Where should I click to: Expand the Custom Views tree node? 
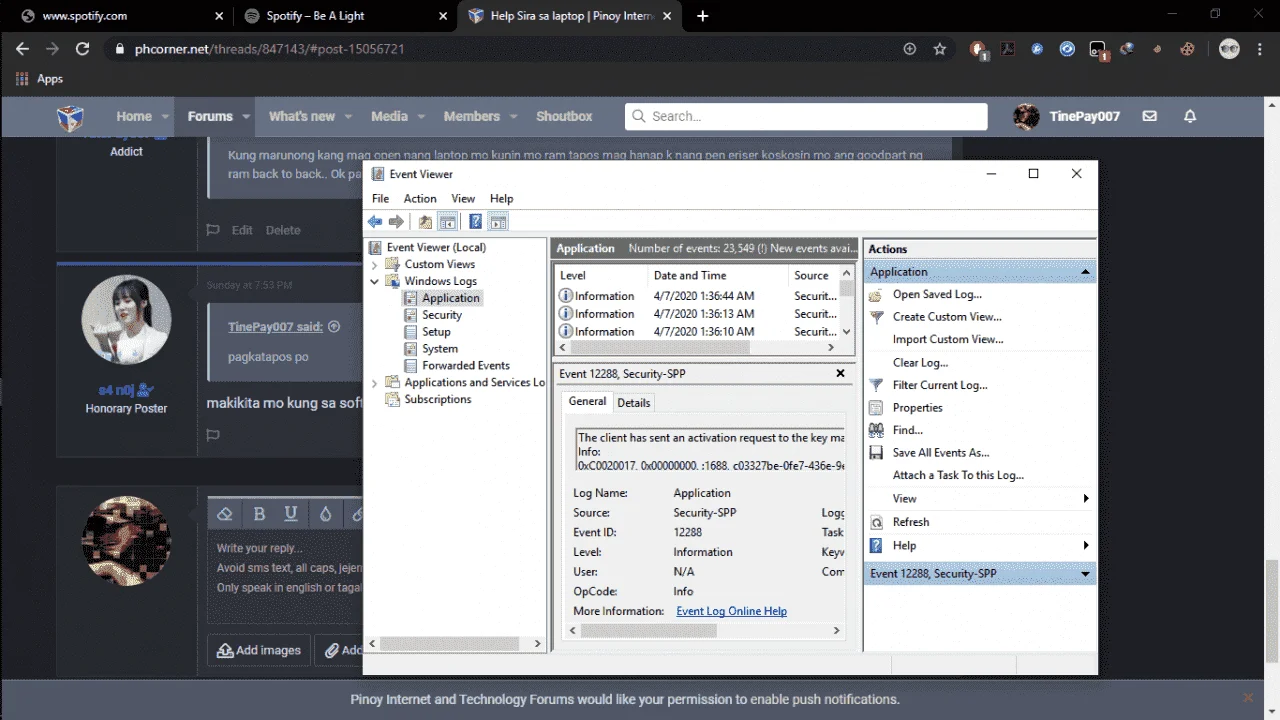(375, 265)
